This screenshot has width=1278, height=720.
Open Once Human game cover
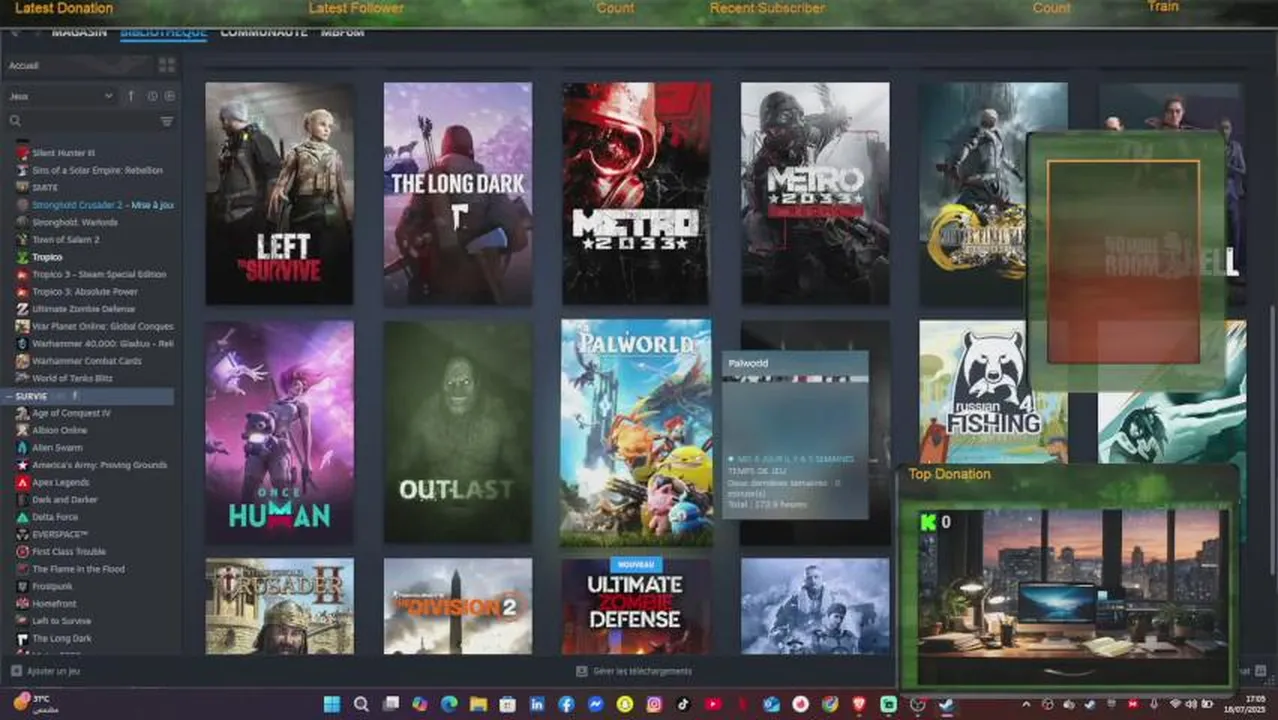click(x=279, y=432)
